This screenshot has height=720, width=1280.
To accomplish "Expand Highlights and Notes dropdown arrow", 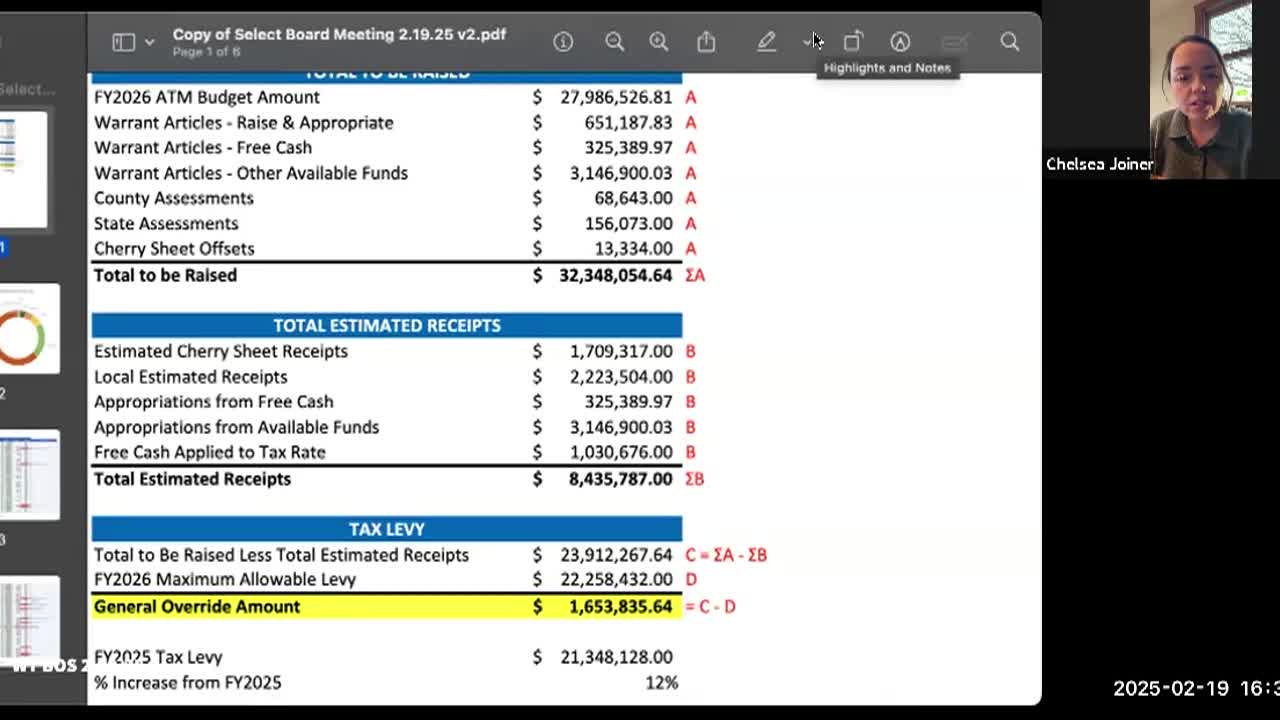I will click(808, 42).
